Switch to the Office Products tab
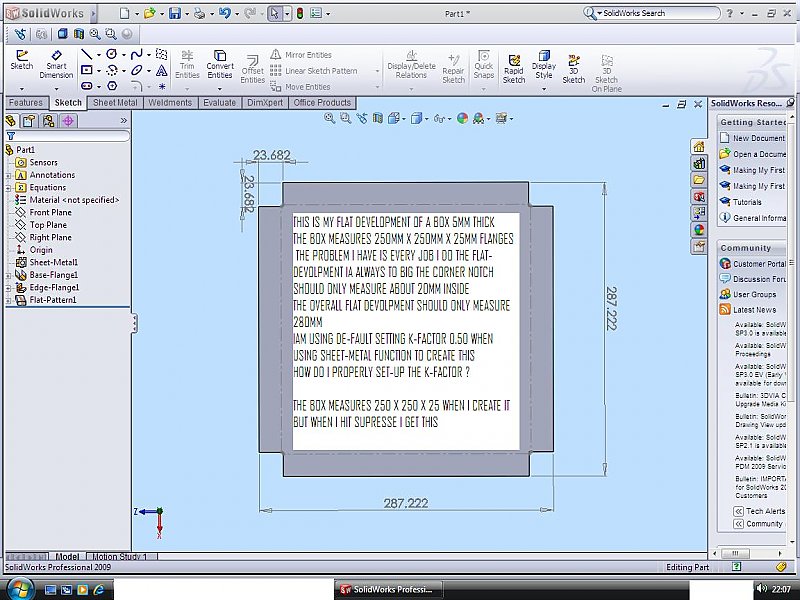 tap(322, 103)
